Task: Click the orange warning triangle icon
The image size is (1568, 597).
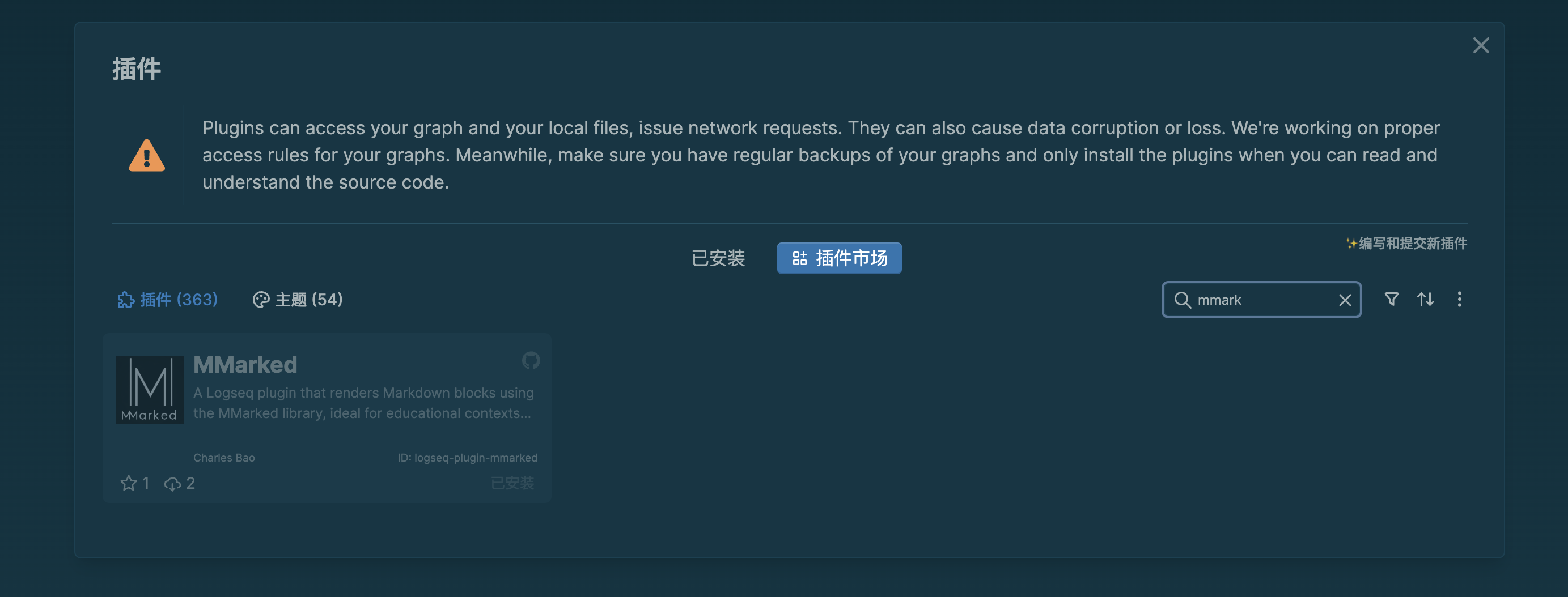Action: click(x=147, y=156)
